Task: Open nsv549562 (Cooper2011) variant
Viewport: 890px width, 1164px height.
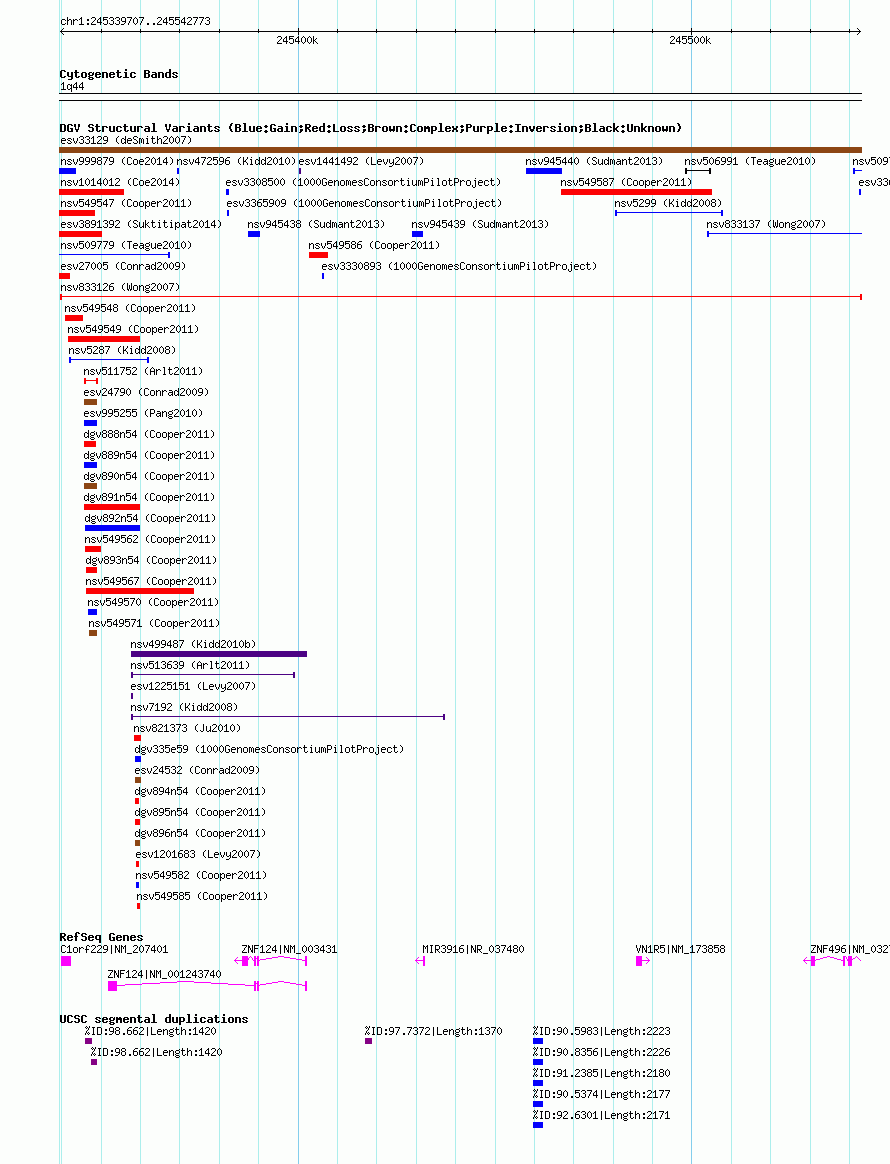Action: pos(151,539)
